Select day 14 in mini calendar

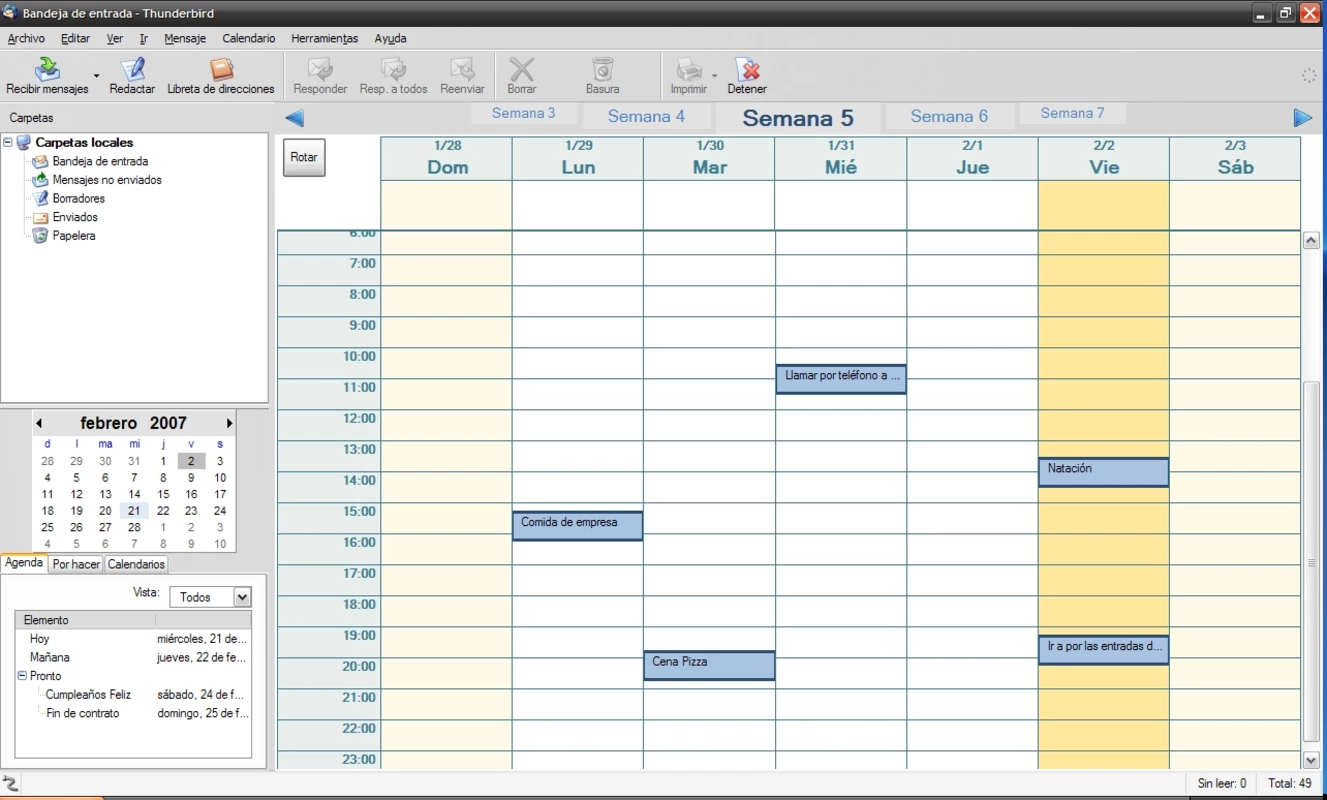tap(134, 494)
